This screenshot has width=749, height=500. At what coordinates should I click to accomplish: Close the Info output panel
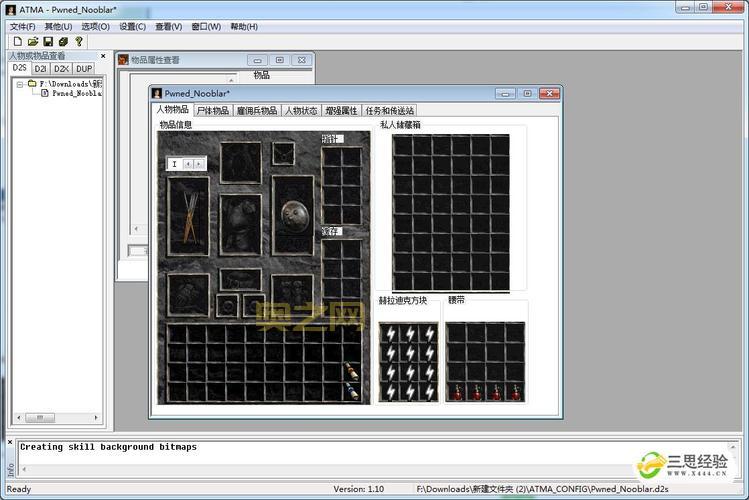point(10,442)
